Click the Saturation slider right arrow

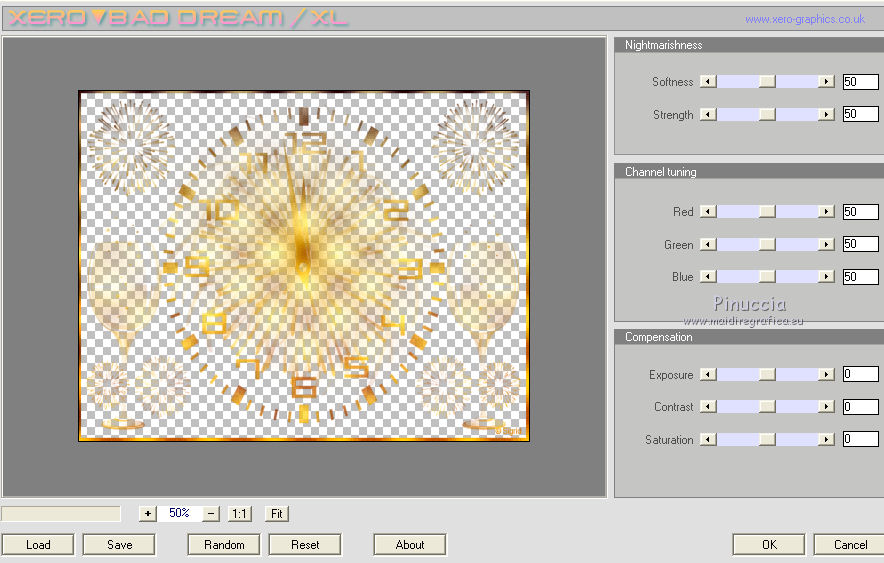[x=826, y=440]
